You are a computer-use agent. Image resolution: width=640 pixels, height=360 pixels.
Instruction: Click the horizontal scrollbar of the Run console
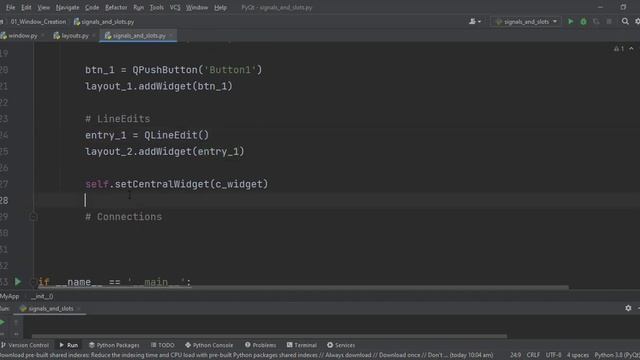pyautogui.click(x=269, y=337)
